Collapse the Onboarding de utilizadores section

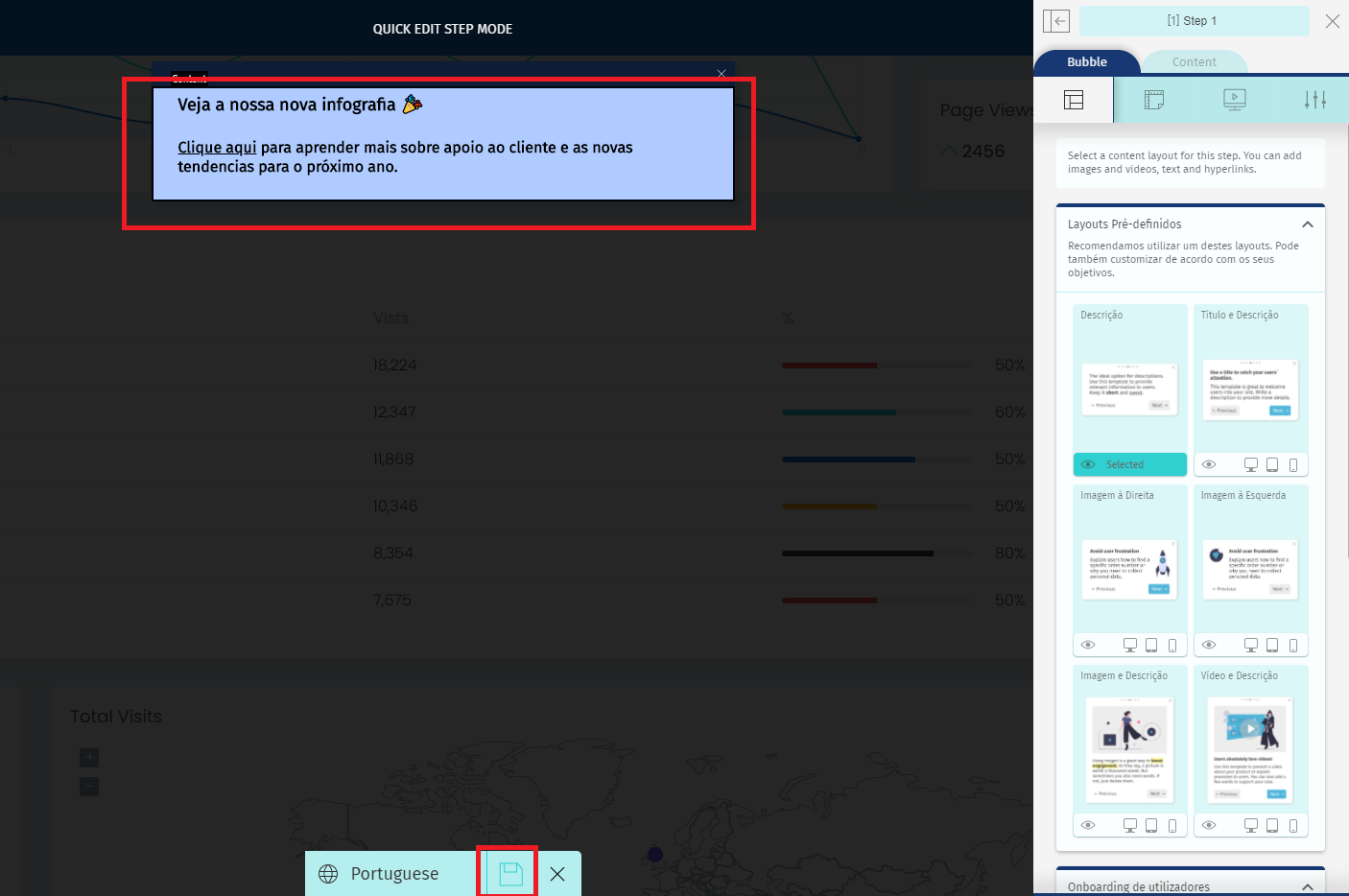[x=1307, y=886]
